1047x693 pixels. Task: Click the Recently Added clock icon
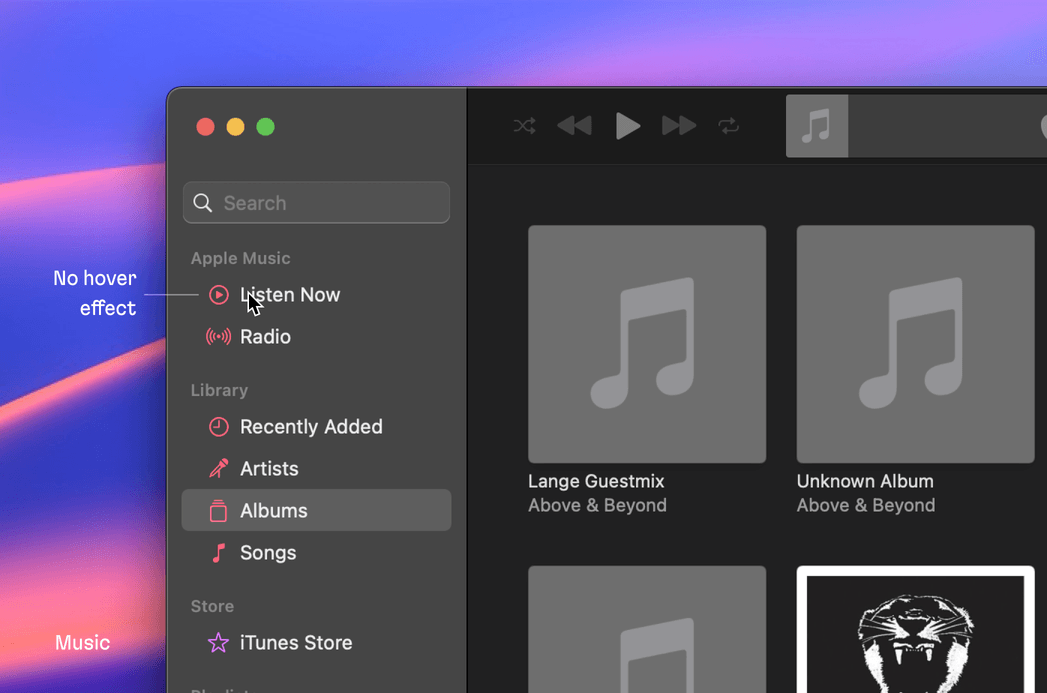218,427
